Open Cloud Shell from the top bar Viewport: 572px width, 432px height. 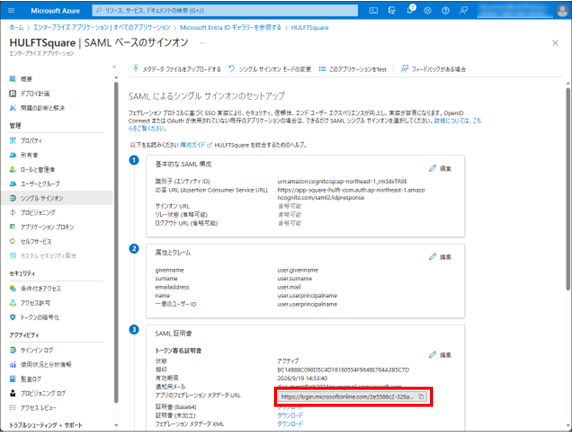pyautogui.click(x=374, y=11)
